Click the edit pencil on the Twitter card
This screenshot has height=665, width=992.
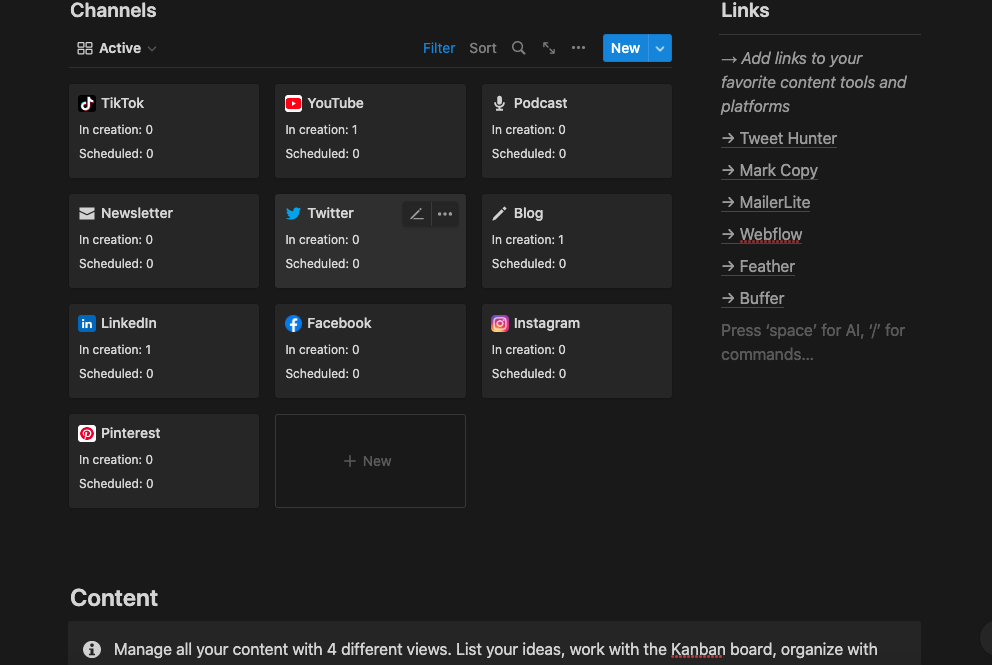(416, 214)
